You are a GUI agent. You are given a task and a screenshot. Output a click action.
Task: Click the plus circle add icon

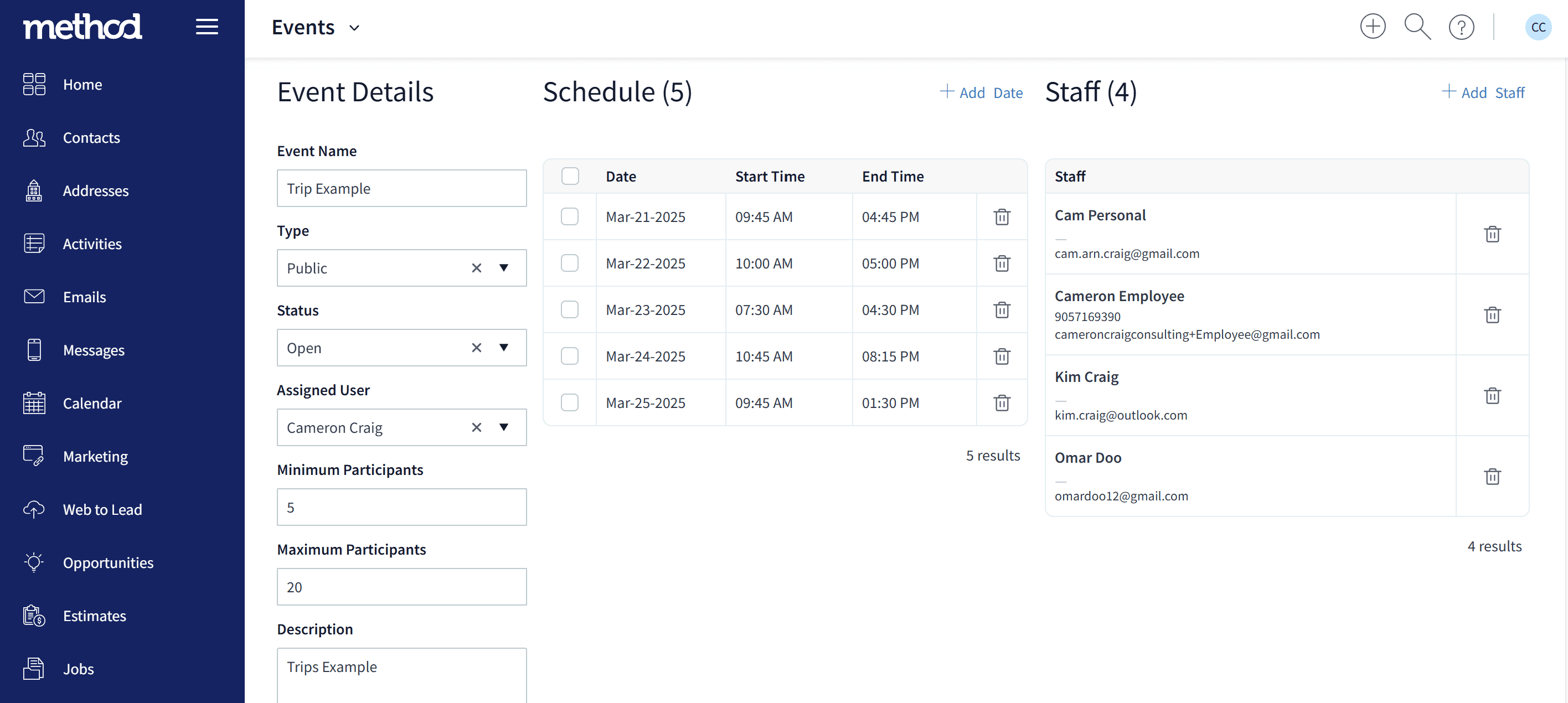click(x=1373, y=27)
